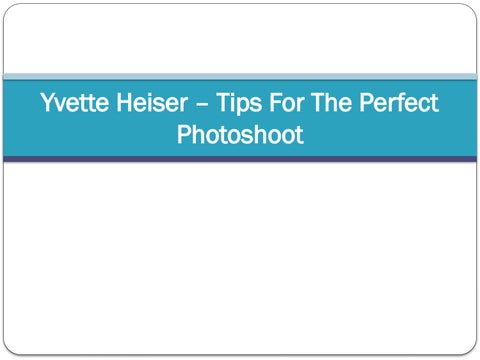Viewport: 480px width, 360px height.
Task: Click the word "Yvette" in the title
Action: tap(74, 102)
